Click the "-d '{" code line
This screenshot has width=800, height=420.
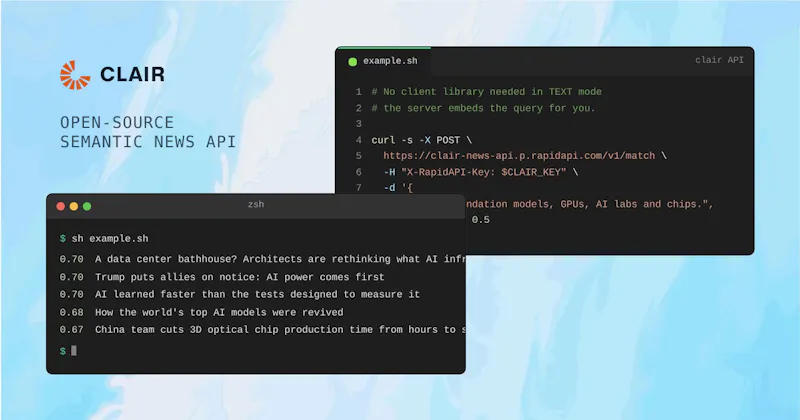(398, 188)
